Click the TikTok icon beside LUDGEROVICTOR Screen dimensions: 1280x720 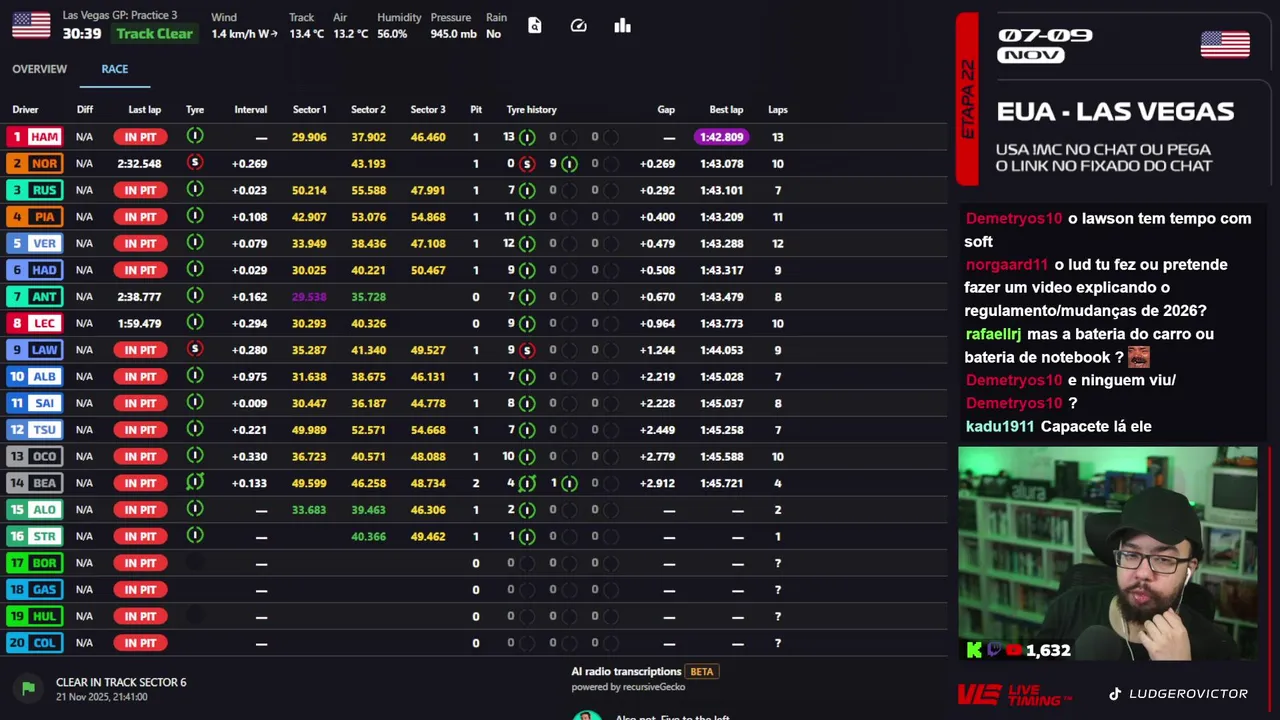point(1115,693)
